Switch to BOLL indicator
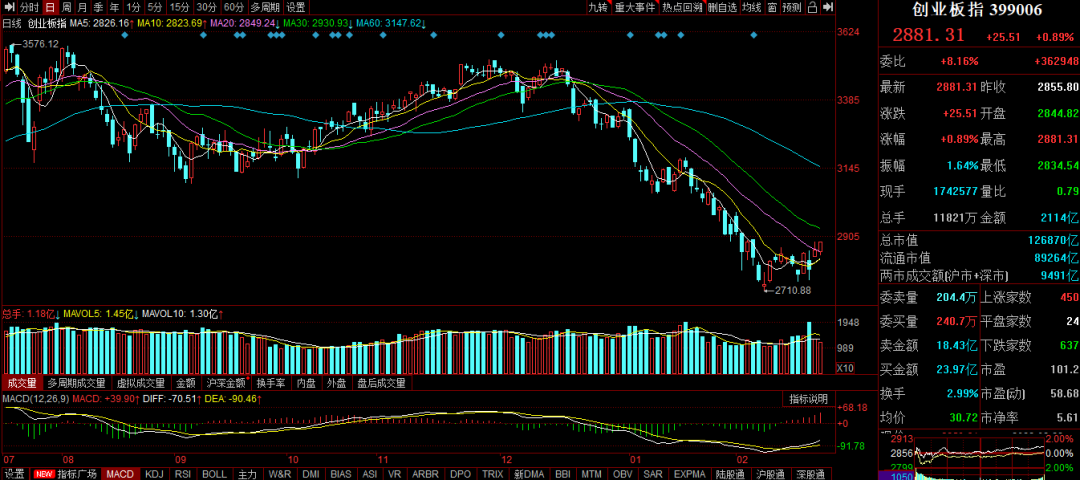 click(x=214, y=474)
